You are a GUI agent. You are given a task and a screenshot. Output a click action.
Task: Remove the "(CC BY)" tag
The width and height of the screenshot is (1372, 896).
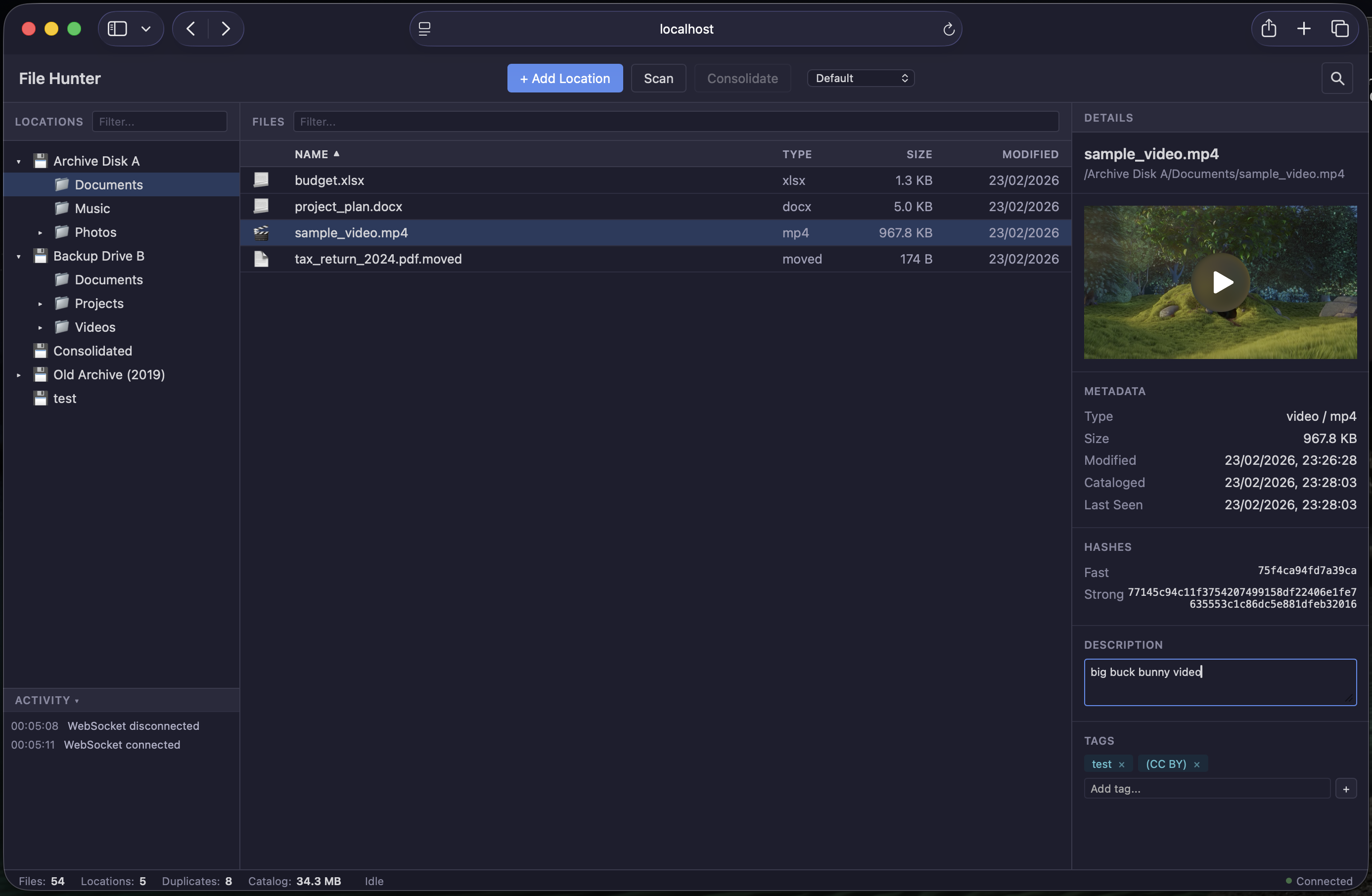[x=1197, y=764]
